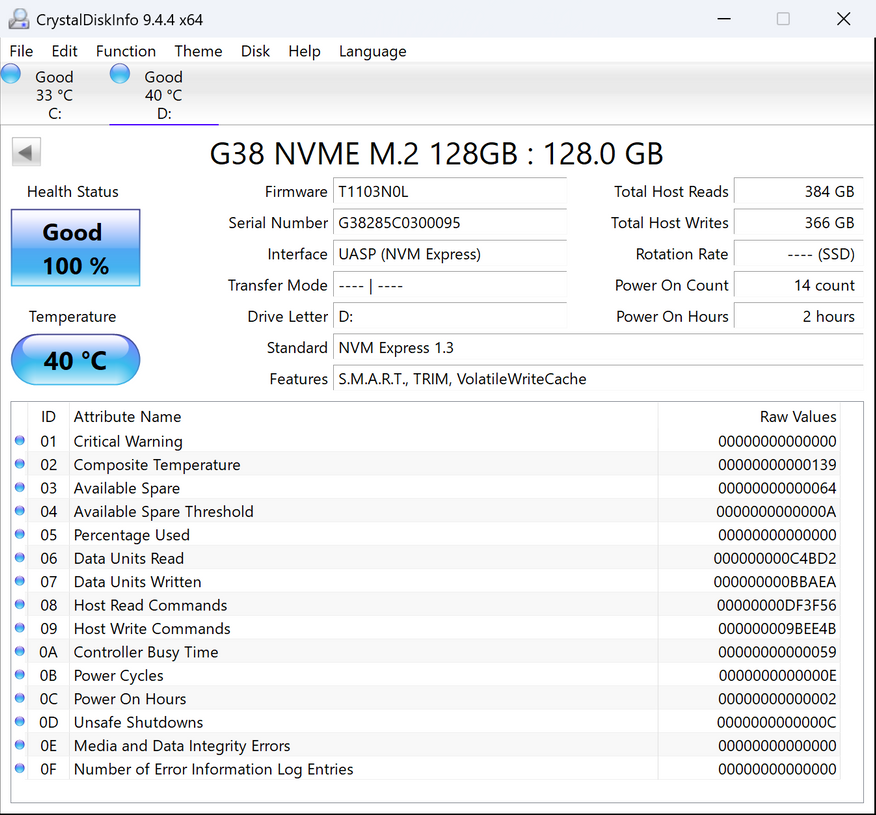The width and height of the screenshot is (876, 815).
Task: Select the C: drive status orb
Action: coord(11,73)
